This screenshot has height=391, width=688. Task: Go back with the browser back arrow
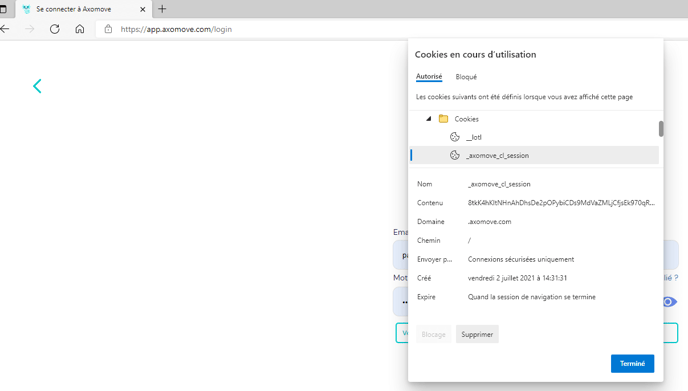click(x=5, y=29)
